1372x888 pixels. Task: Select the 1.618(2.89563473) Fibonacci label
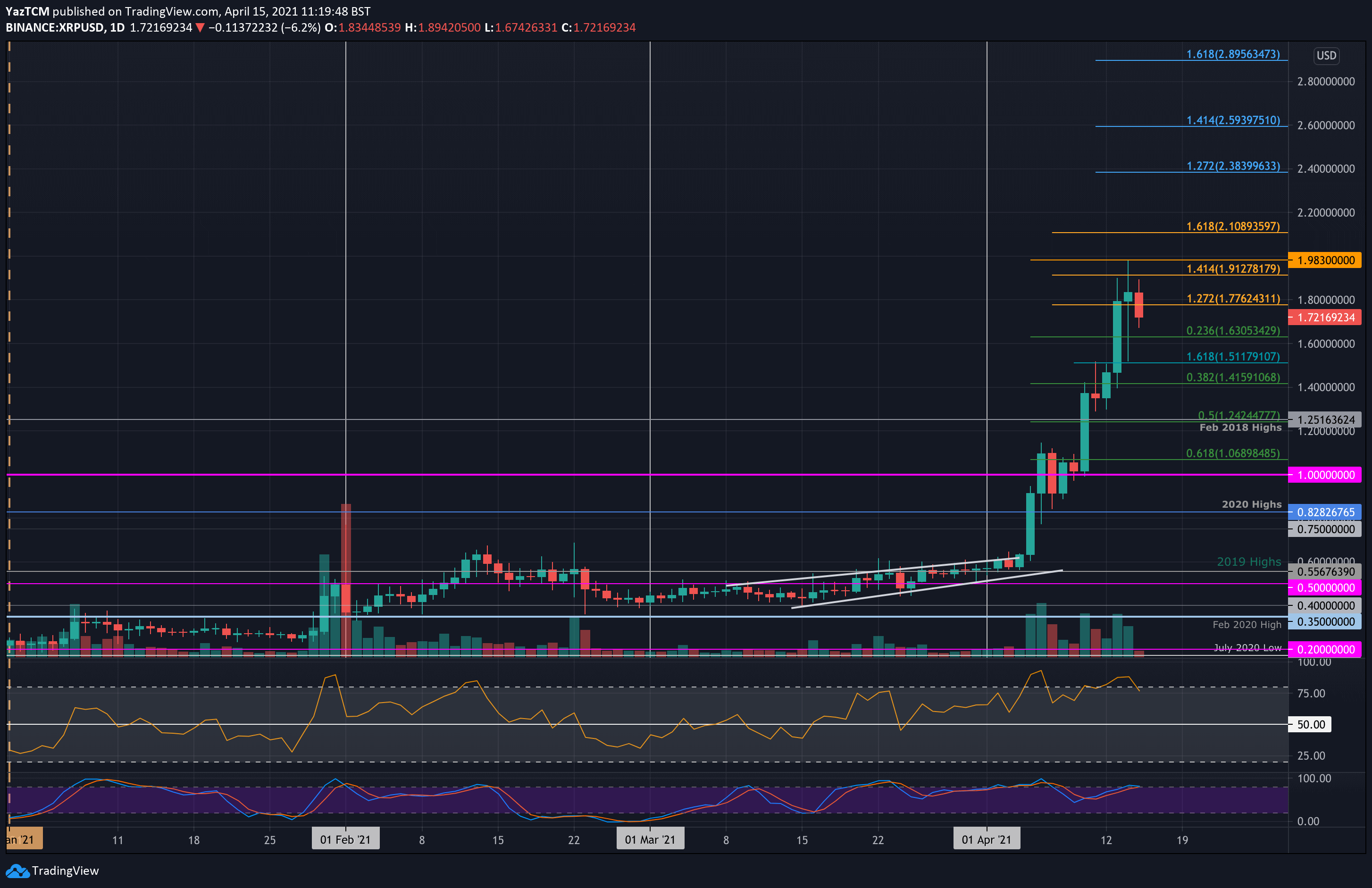1232,54
